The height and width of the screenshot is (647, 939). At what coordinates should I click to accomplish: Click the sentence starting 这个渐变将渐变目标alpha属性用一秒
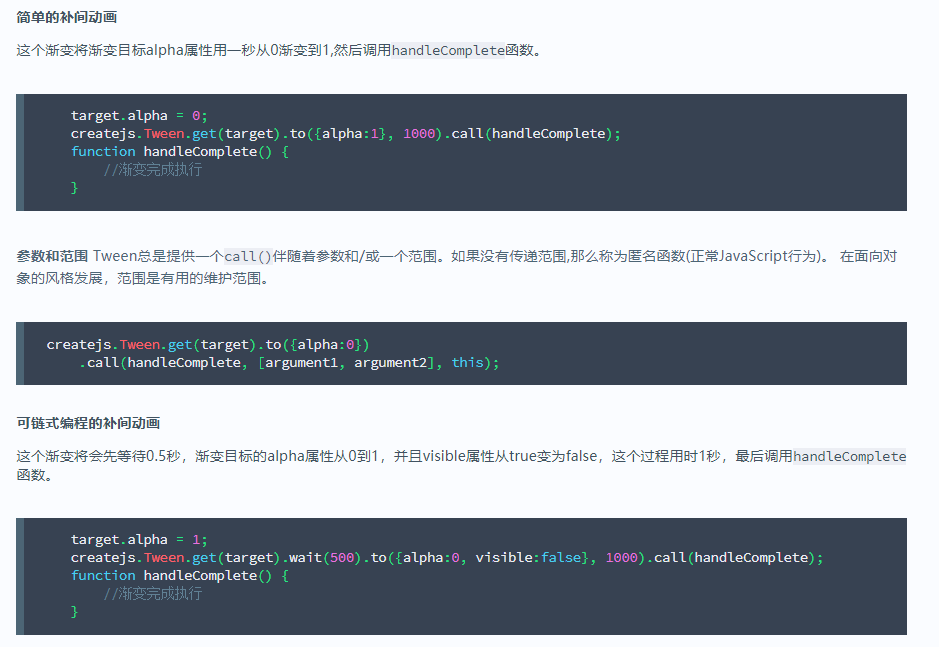coord(279,50)
